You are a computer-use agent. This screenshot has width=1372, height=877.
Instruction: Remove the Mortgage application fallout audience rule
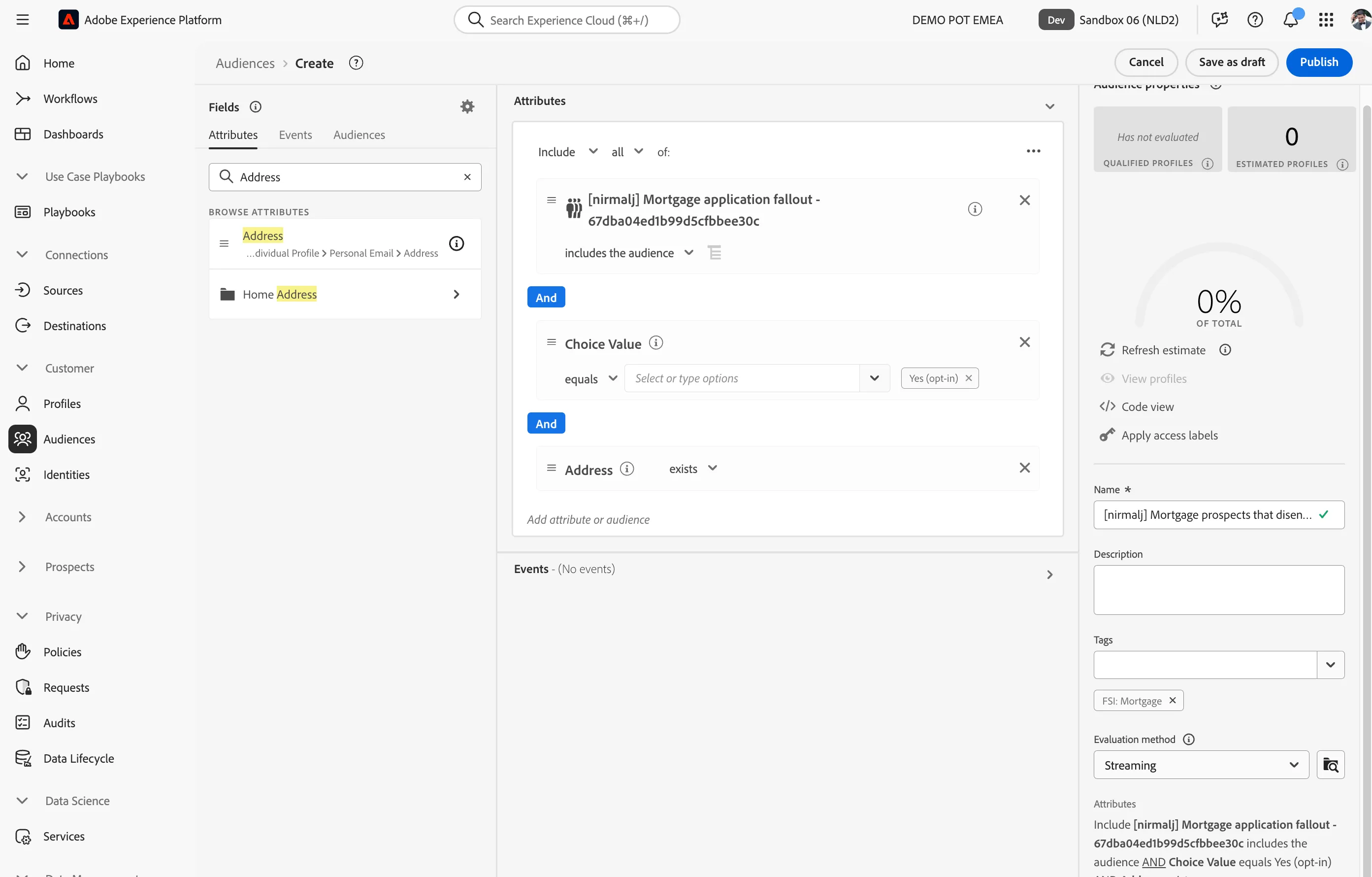pos(1024,200)
